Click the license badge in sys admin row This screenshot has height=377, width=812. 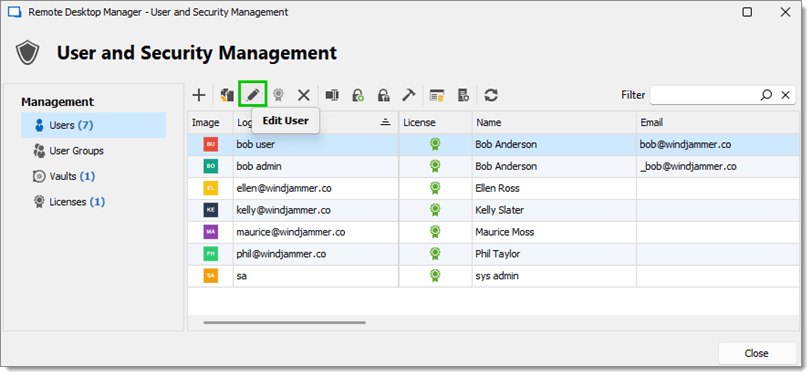click(x=435, y=276)
